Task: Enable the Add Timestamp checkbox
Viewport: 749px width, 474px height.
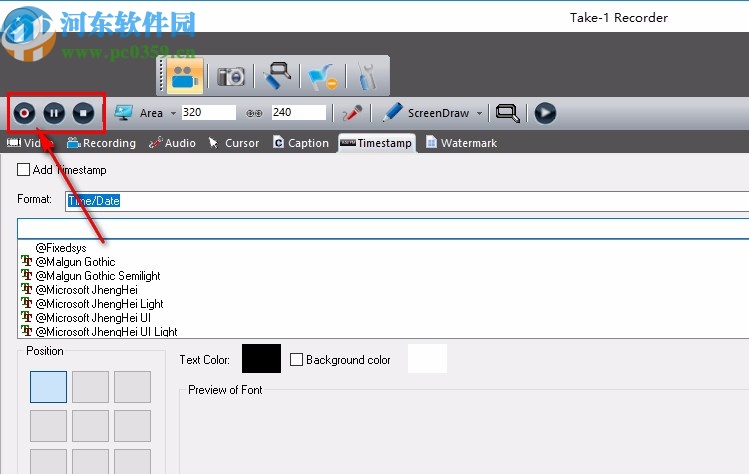Action: coord(23,170)
